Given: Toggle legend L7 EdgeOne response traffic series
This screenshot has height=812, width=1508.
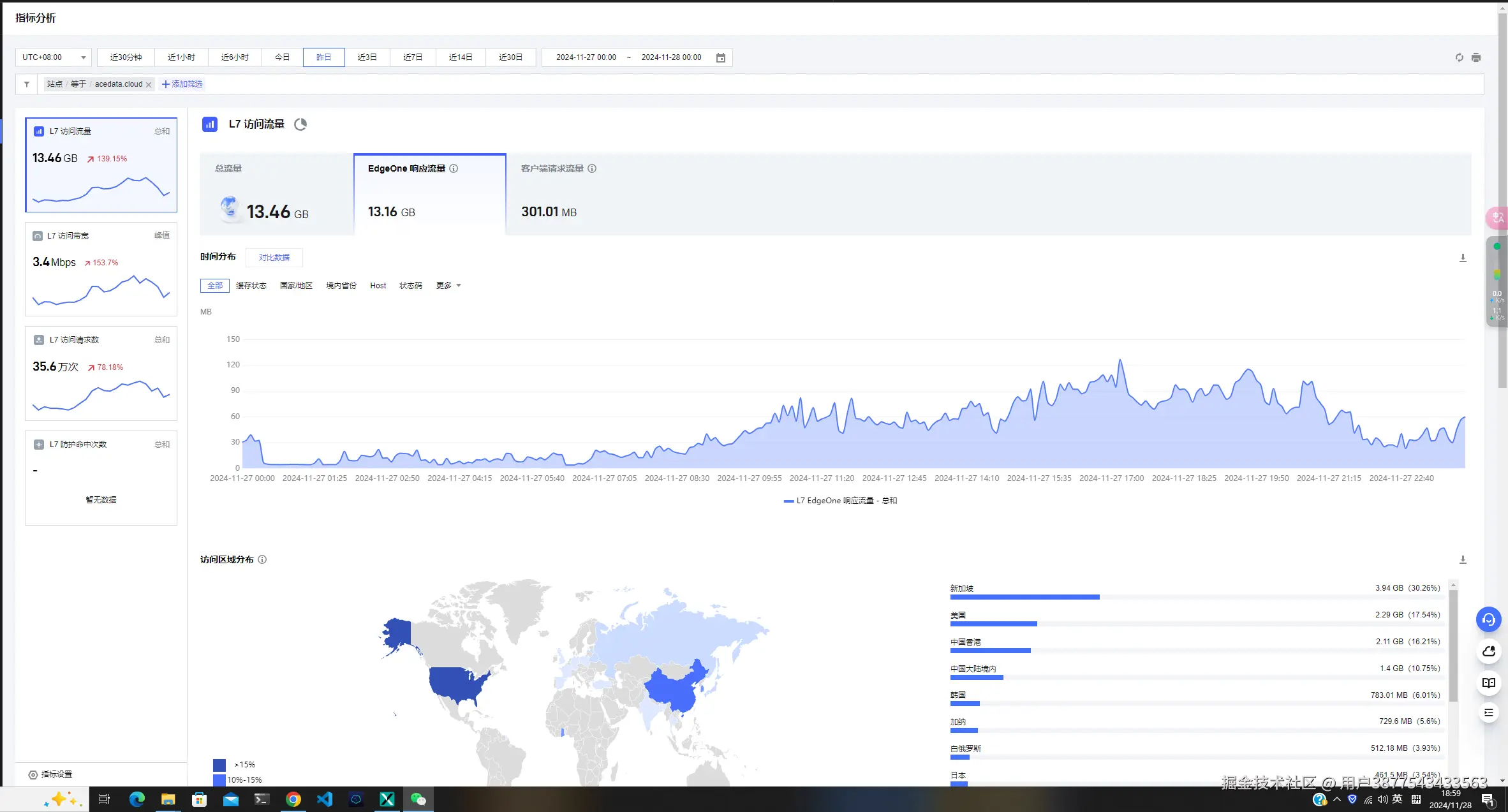Looking at the screenshot, I should point(840,501).
